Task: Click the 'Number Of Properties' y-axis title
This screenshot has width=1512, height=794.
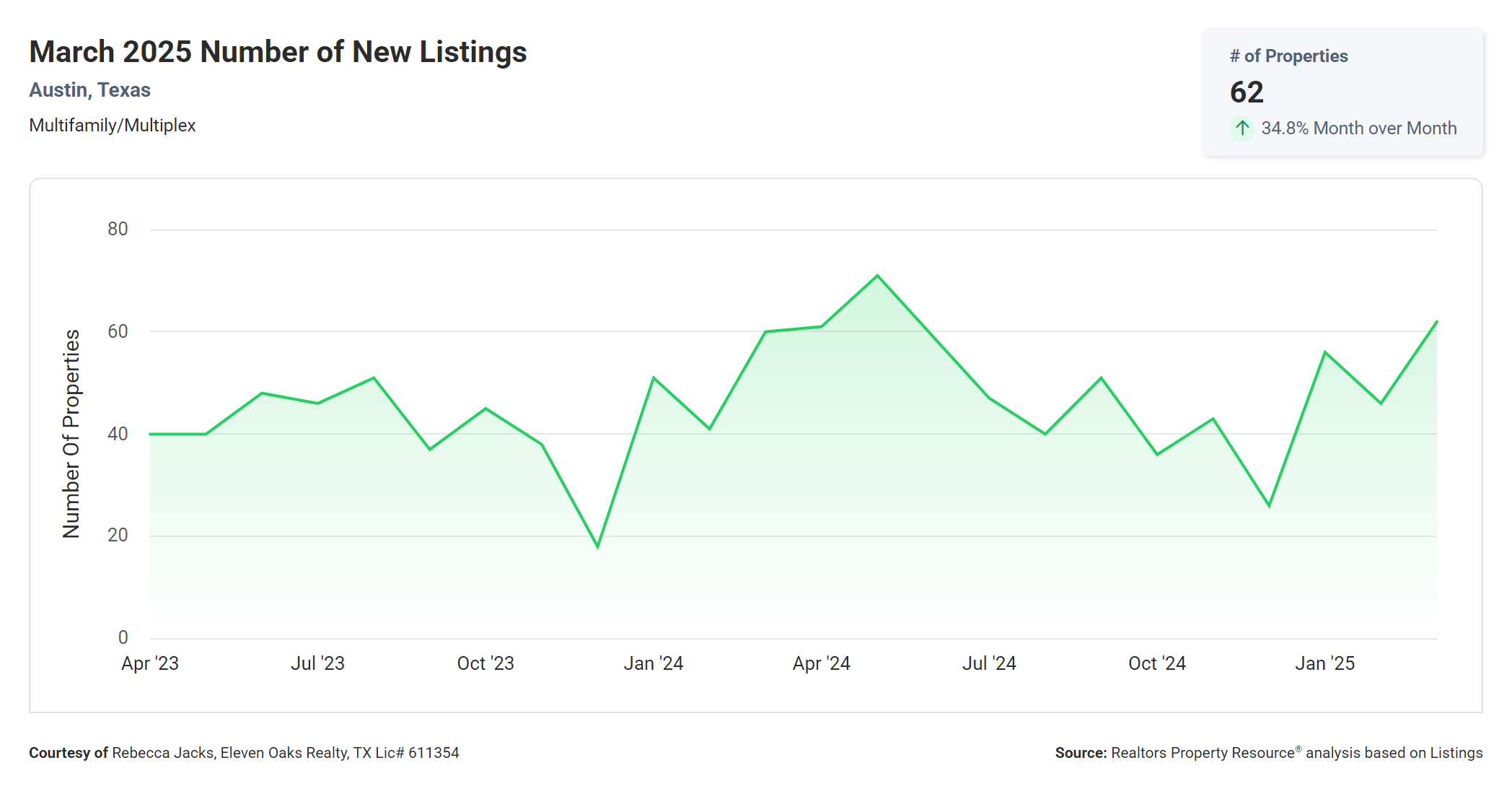Action: (x=71, y=434)
